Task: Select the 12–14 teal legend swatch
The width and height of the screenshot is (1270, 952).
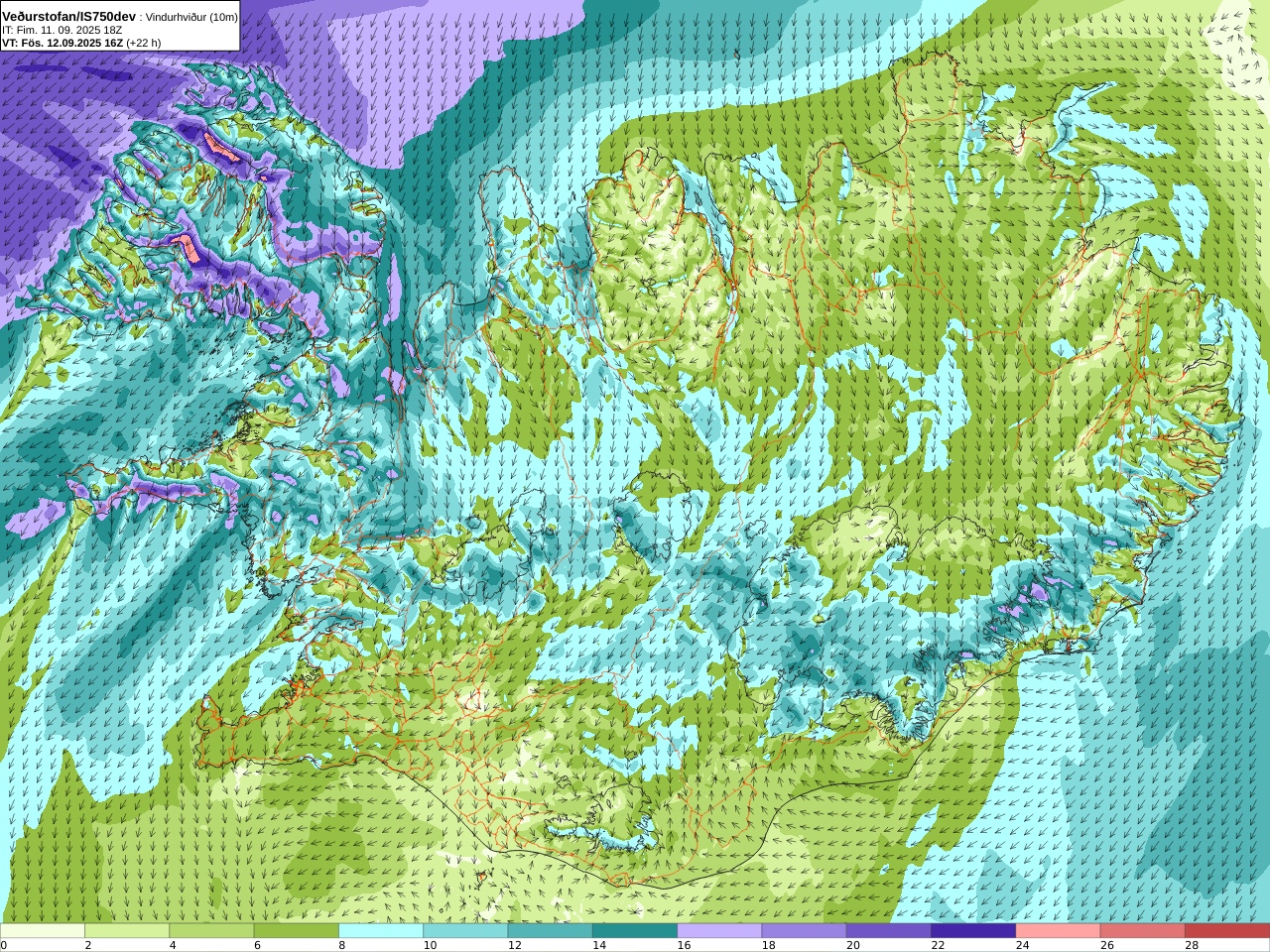Action: (x=550, y=931)
